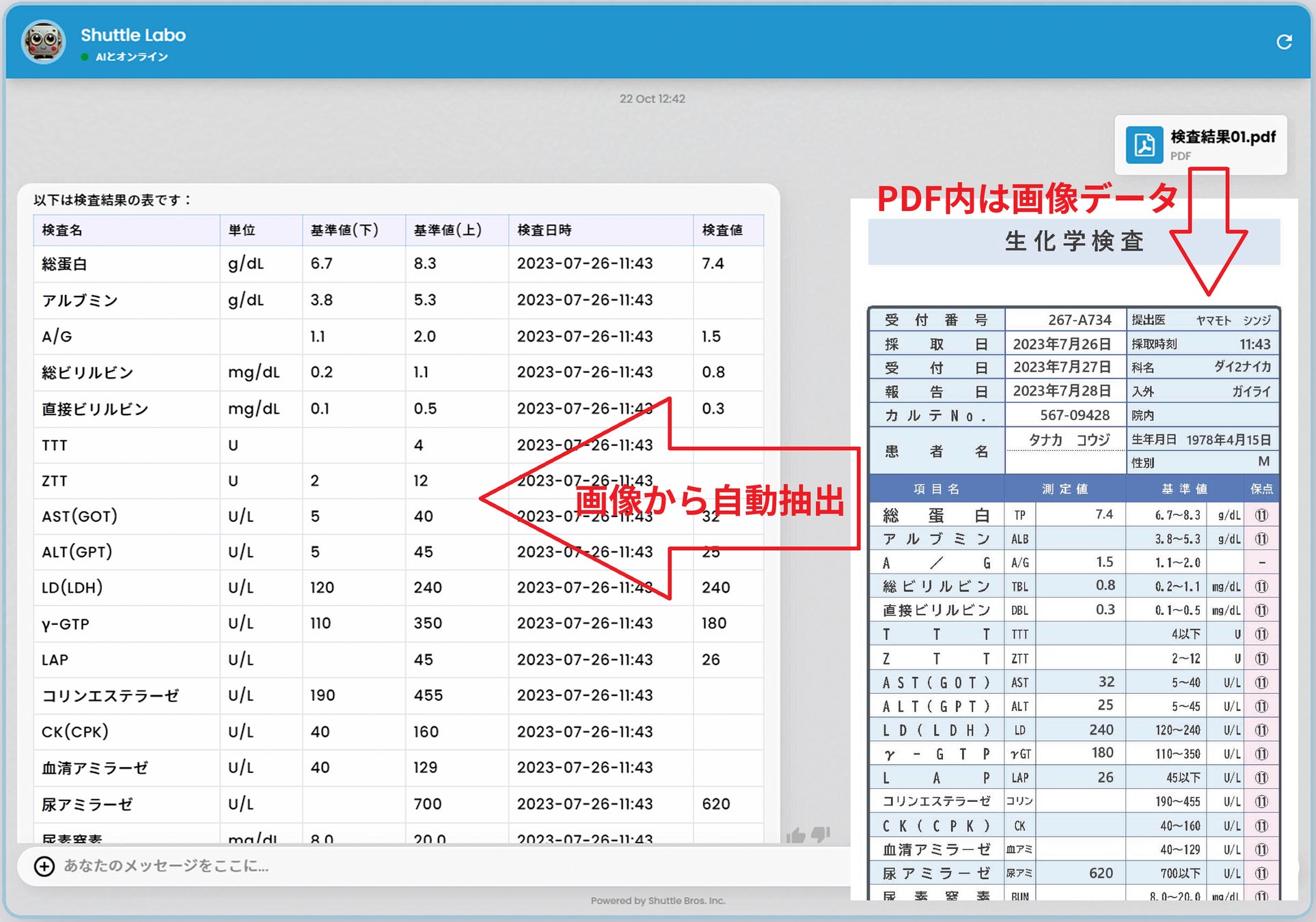Click the Shuttle Labo robot avatar

coord(44,42)
